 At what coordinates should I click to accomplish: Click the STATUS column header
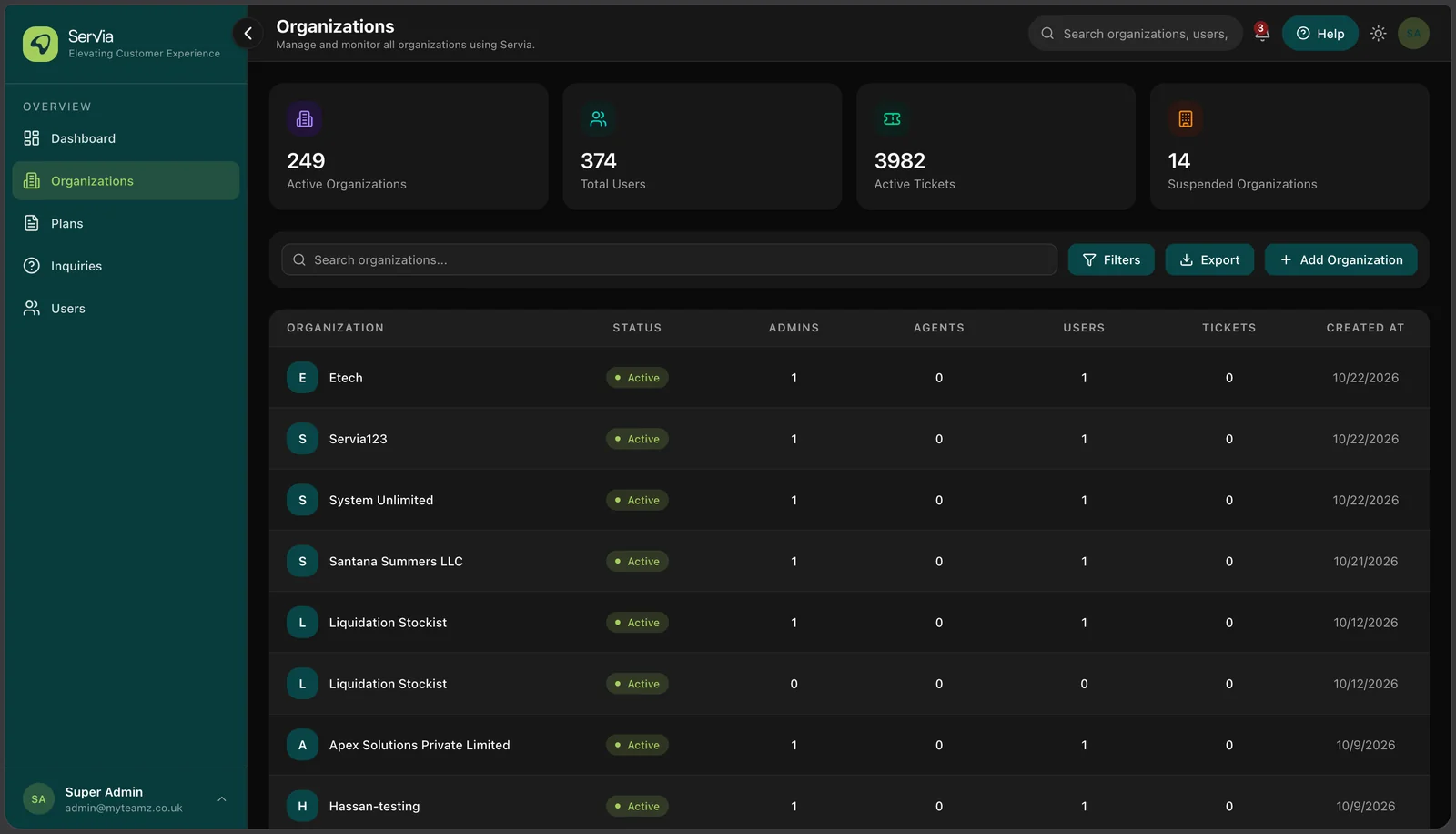[637, 328]
